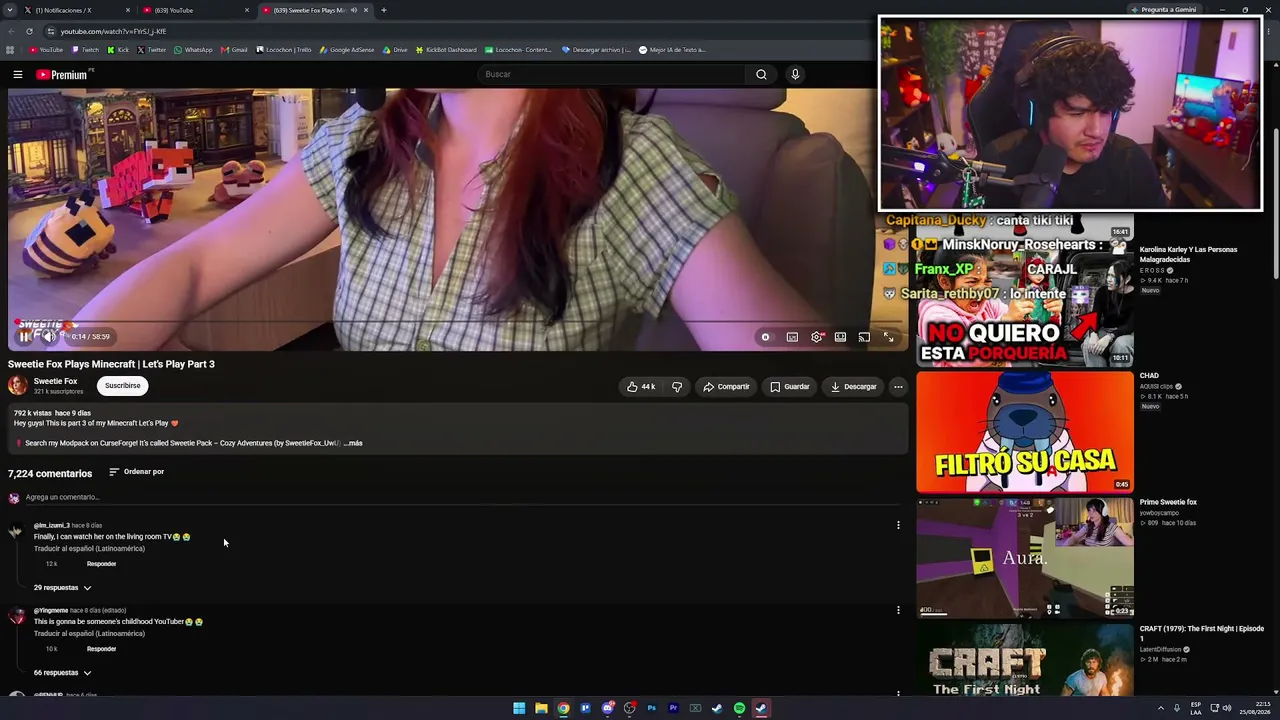This screenshot has width=1280, height=720.
Task: Open the Twitch bookmark
Action: tap(85, 50)
